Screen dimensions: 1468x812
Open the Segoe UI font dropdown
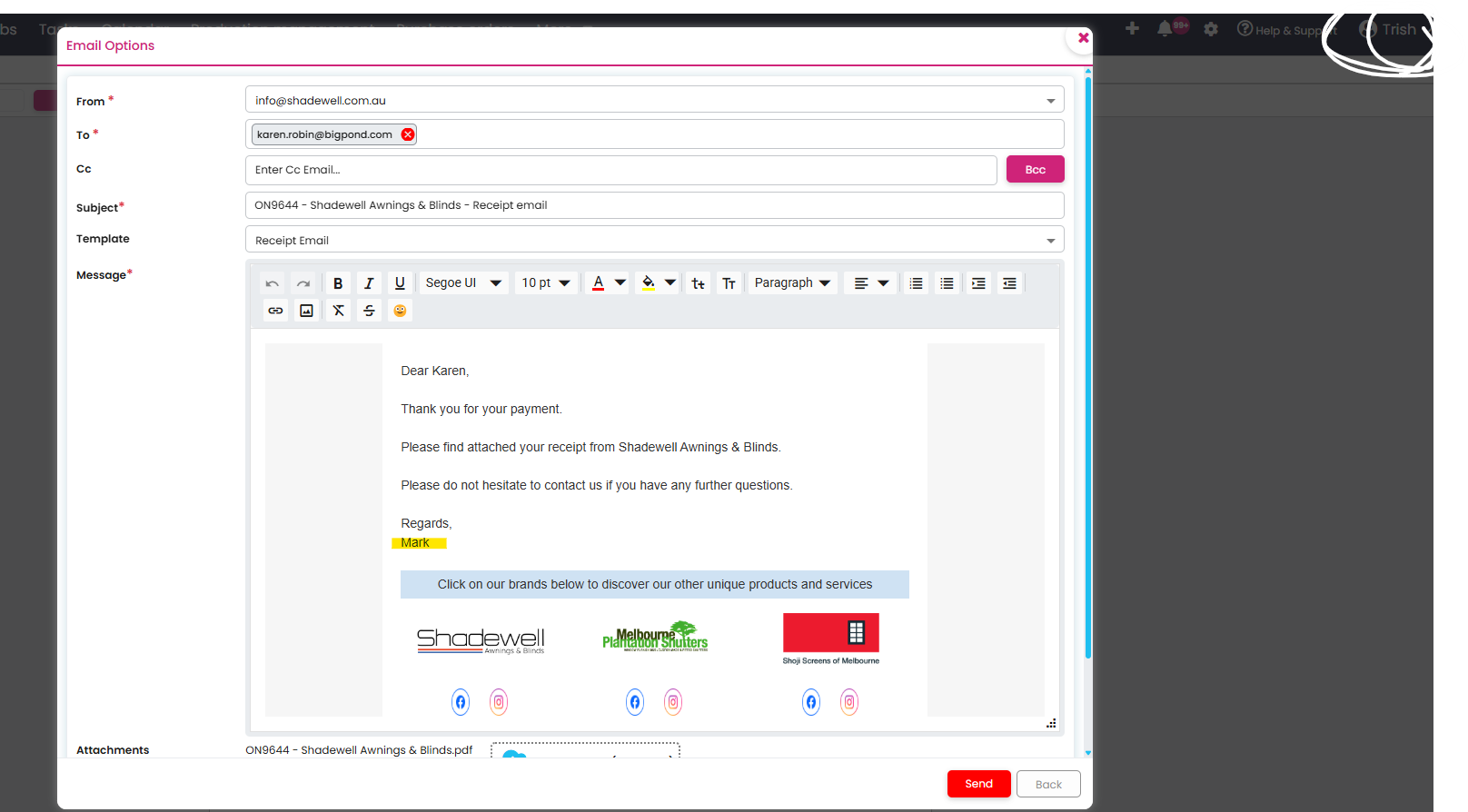tap(463, 283)
